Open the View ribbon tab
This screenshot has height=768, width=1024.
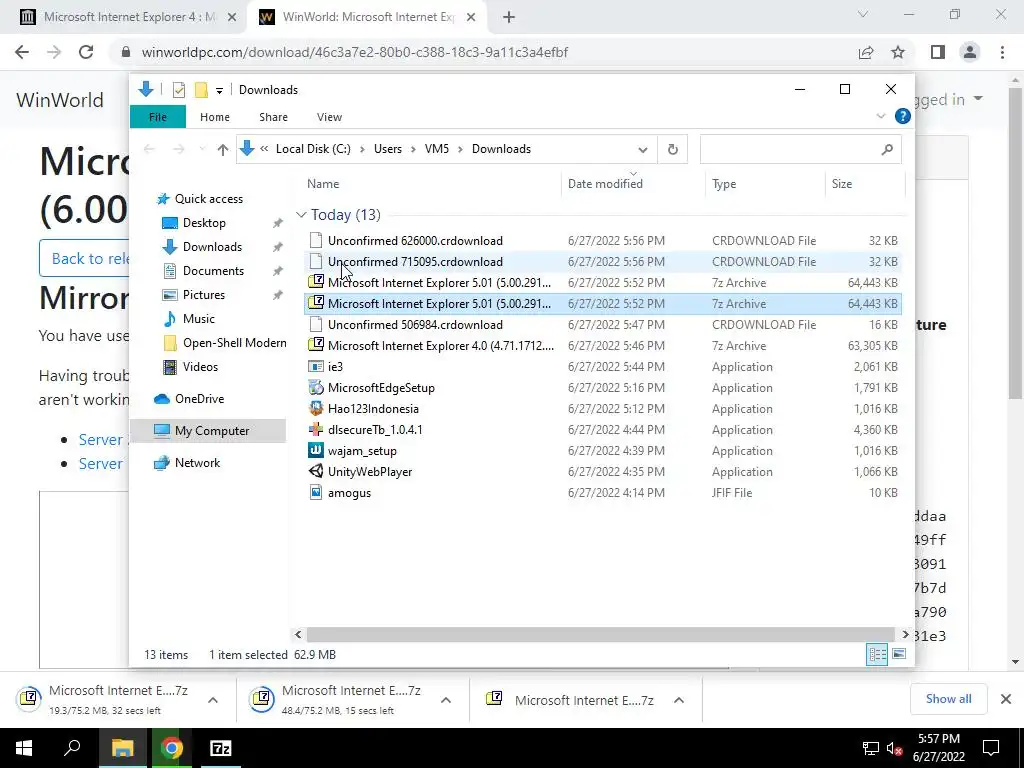[329, 117]
